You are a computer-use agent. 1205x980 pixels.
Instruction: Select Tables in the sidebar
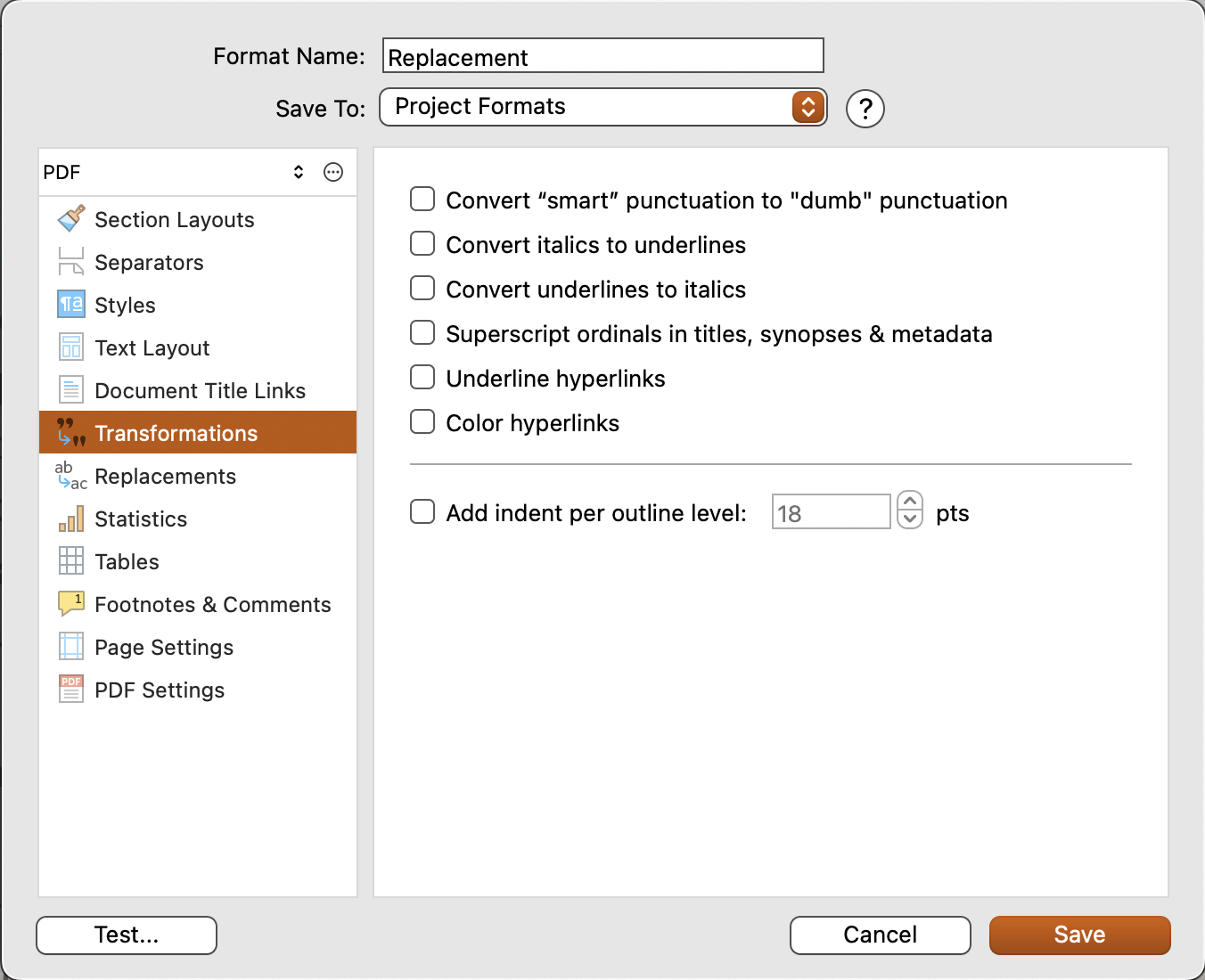(x=198, y=561)
